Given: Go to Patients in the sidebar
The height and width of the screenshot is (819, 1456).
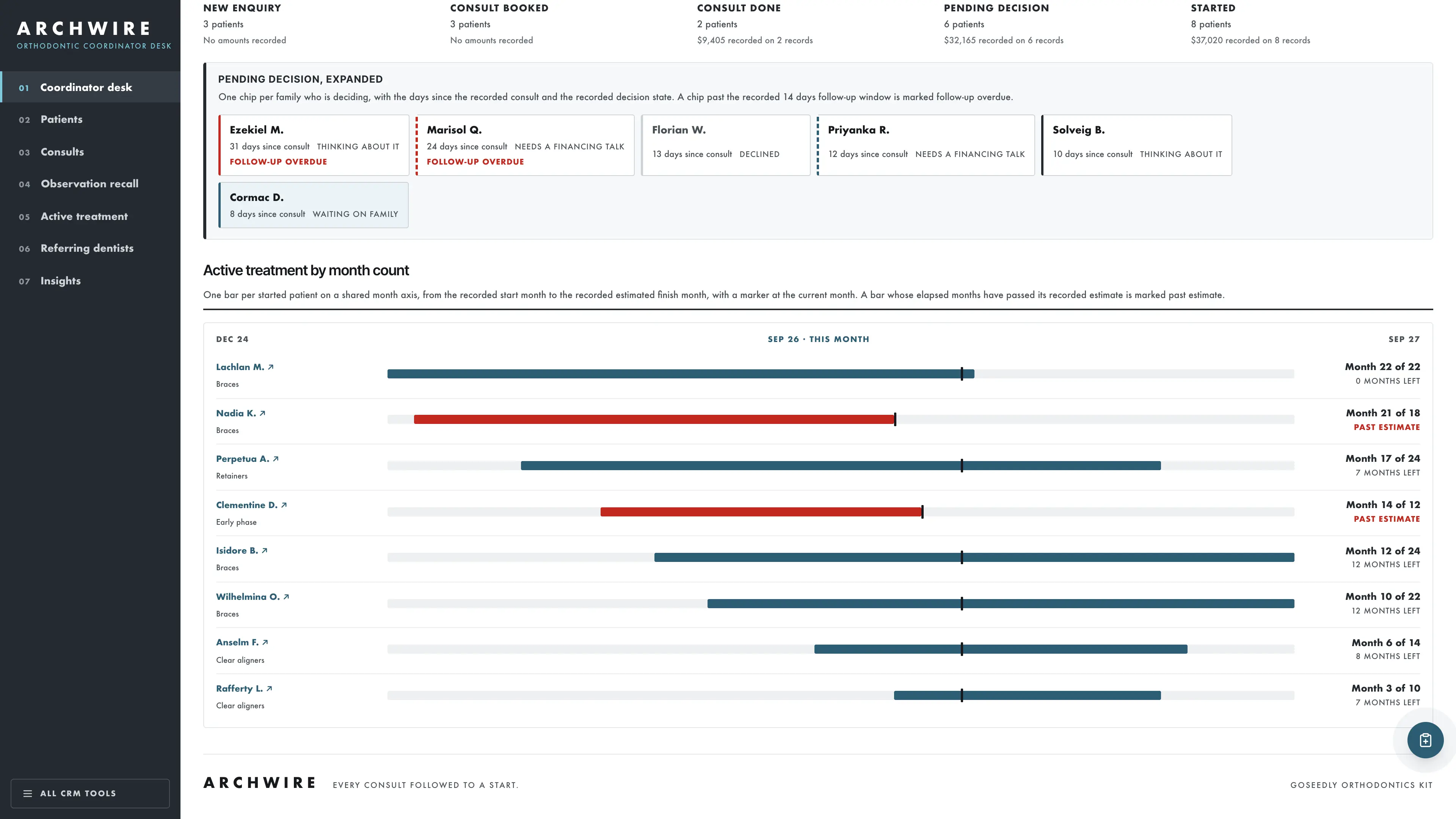Looking at the screenshot, I should click(x=91, y=119).
